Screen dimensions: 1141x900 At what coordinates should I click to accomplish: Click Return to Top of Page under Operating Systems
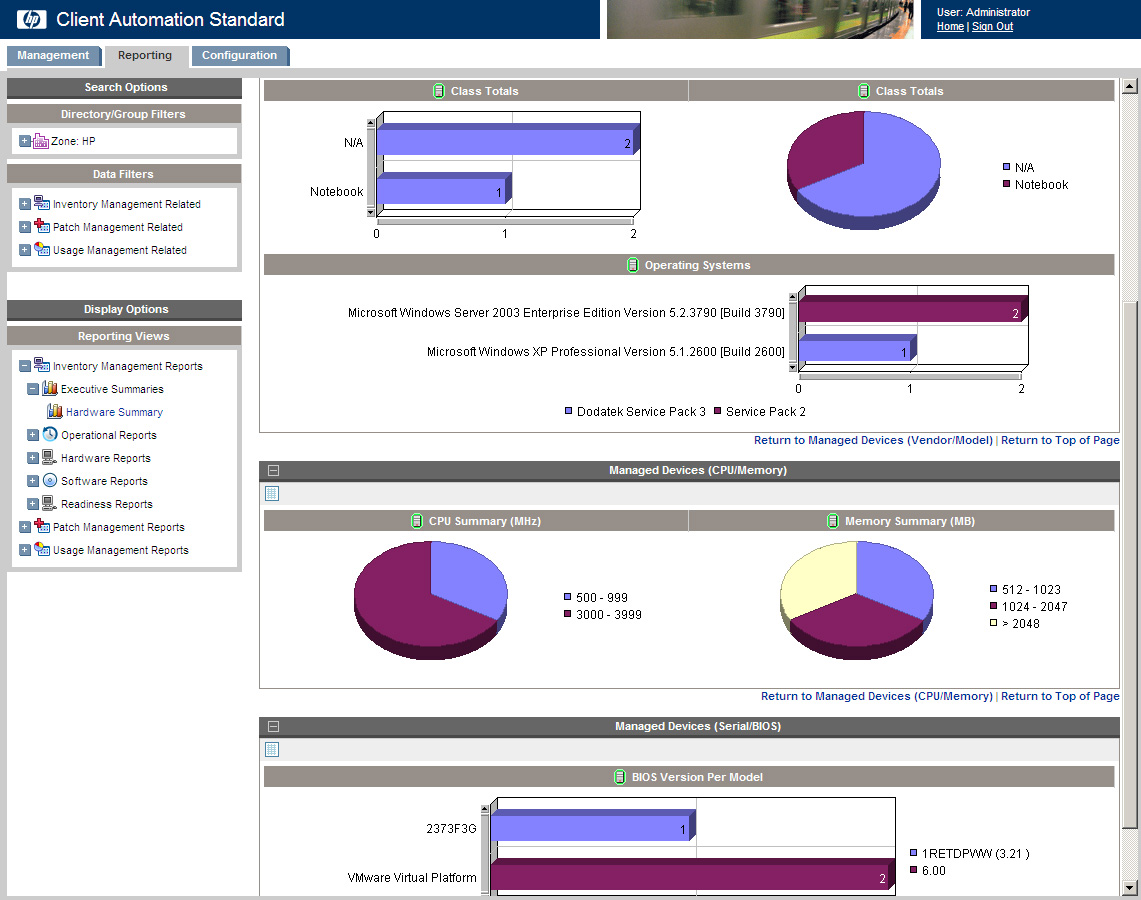click(1060, 440)
